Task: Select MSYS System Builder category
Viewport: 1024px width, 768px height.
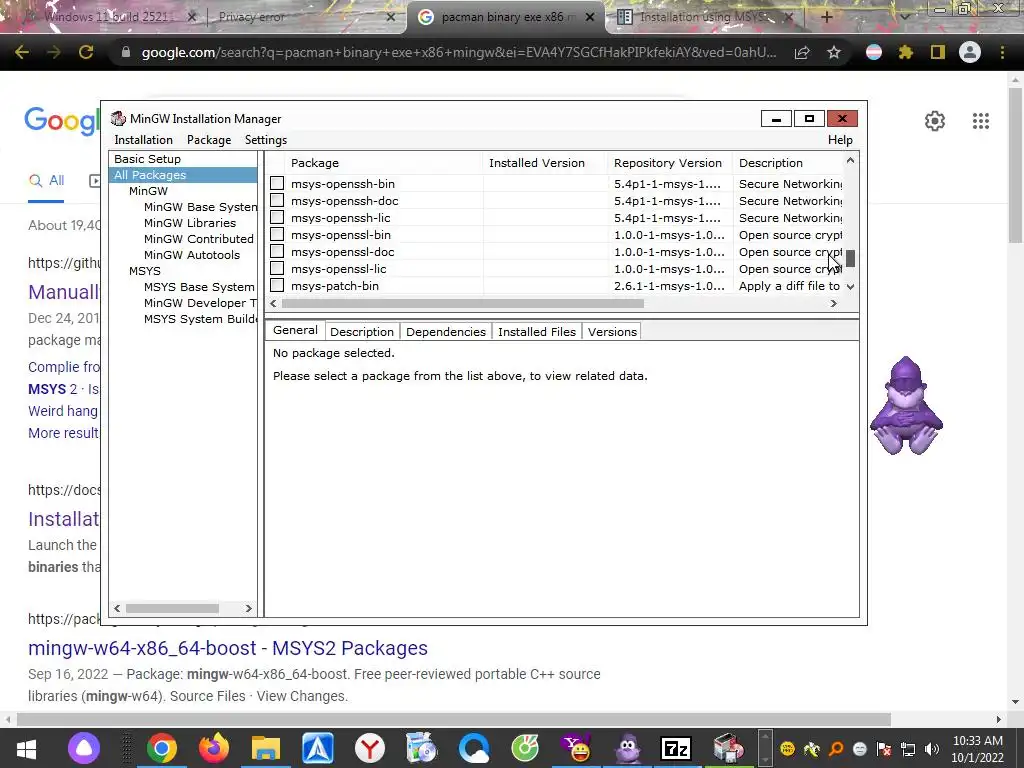Action: [200, 319]
